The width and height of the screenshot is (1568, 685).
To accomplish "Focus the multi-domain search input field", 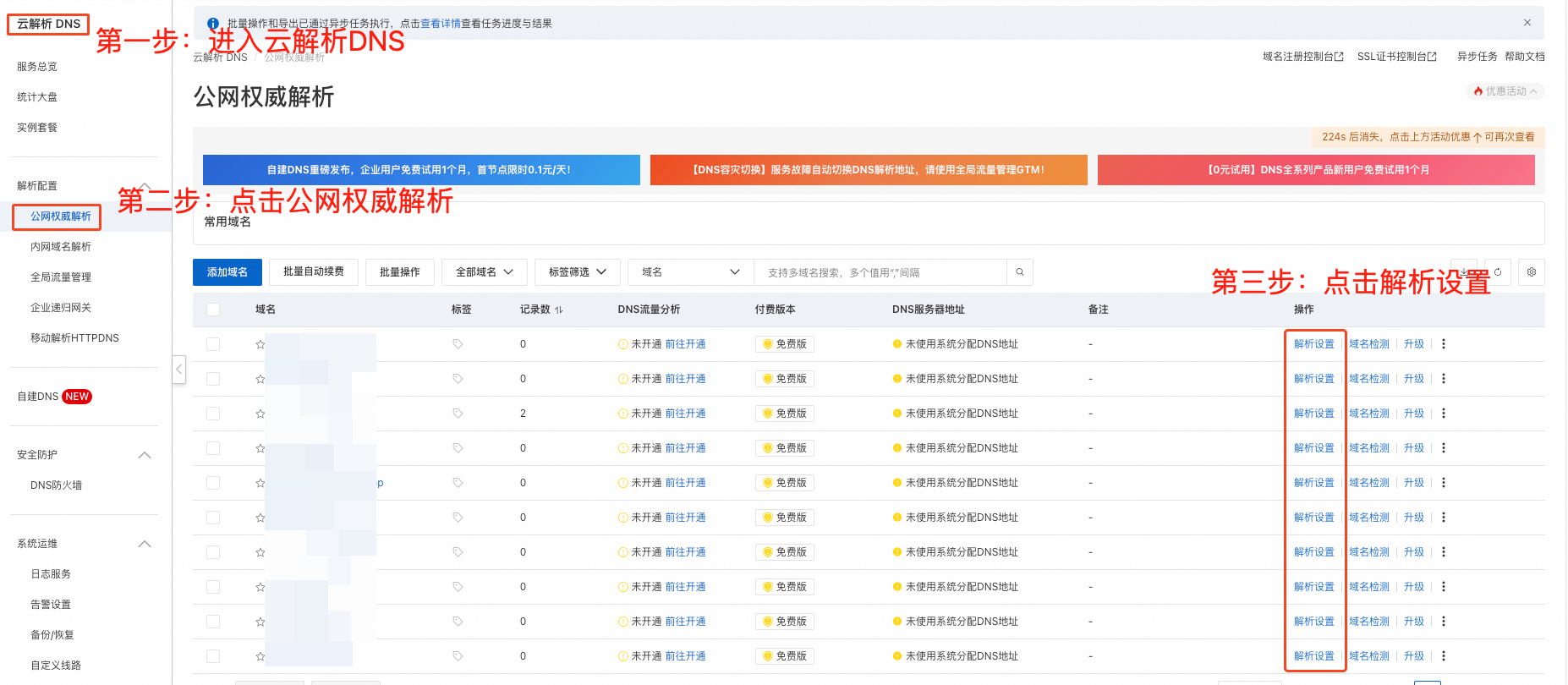I will [880, 272].
